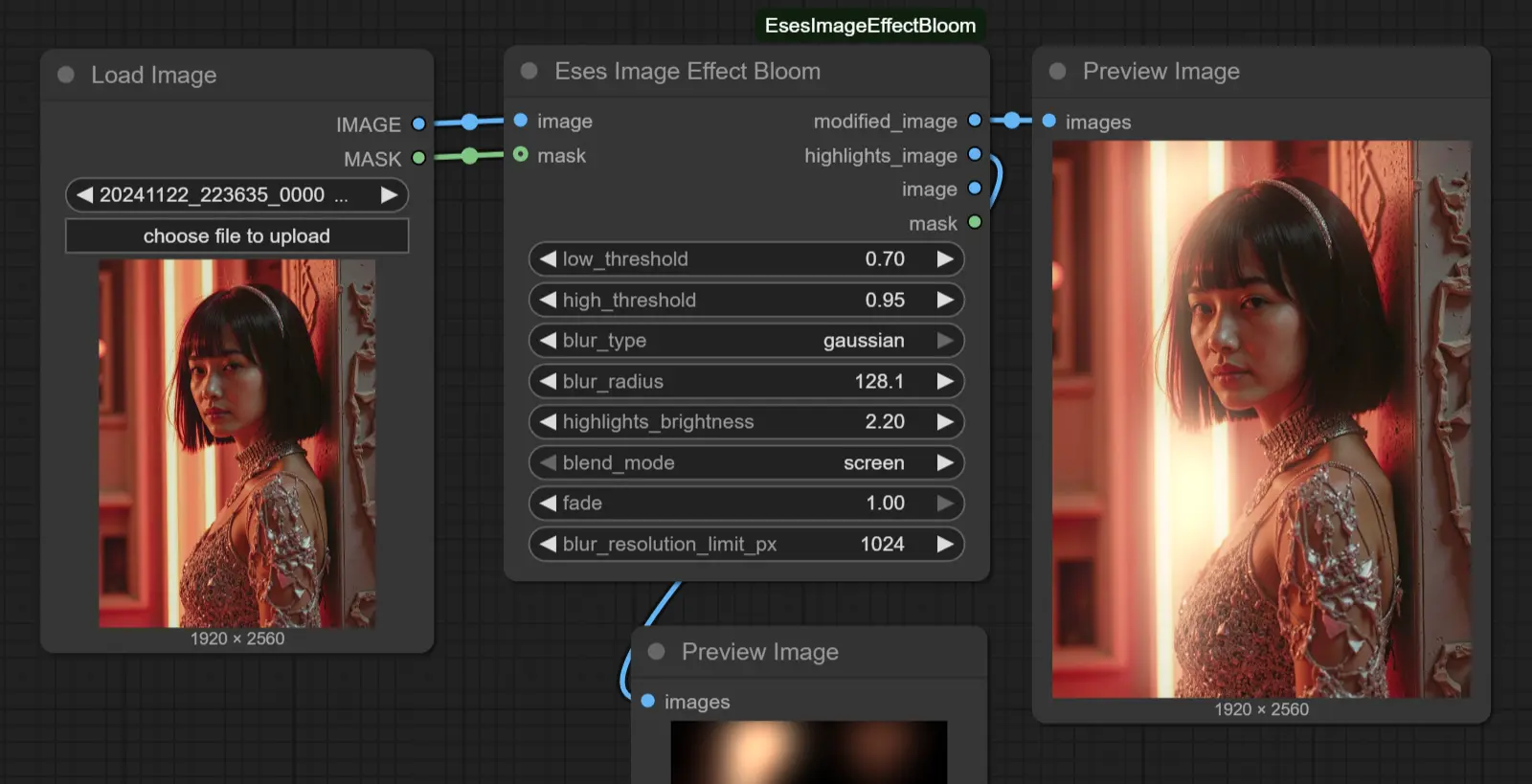Screen dimensions: 1532x784
Task: Select previous image file with left arrow
Action: (x=84, y=194)
